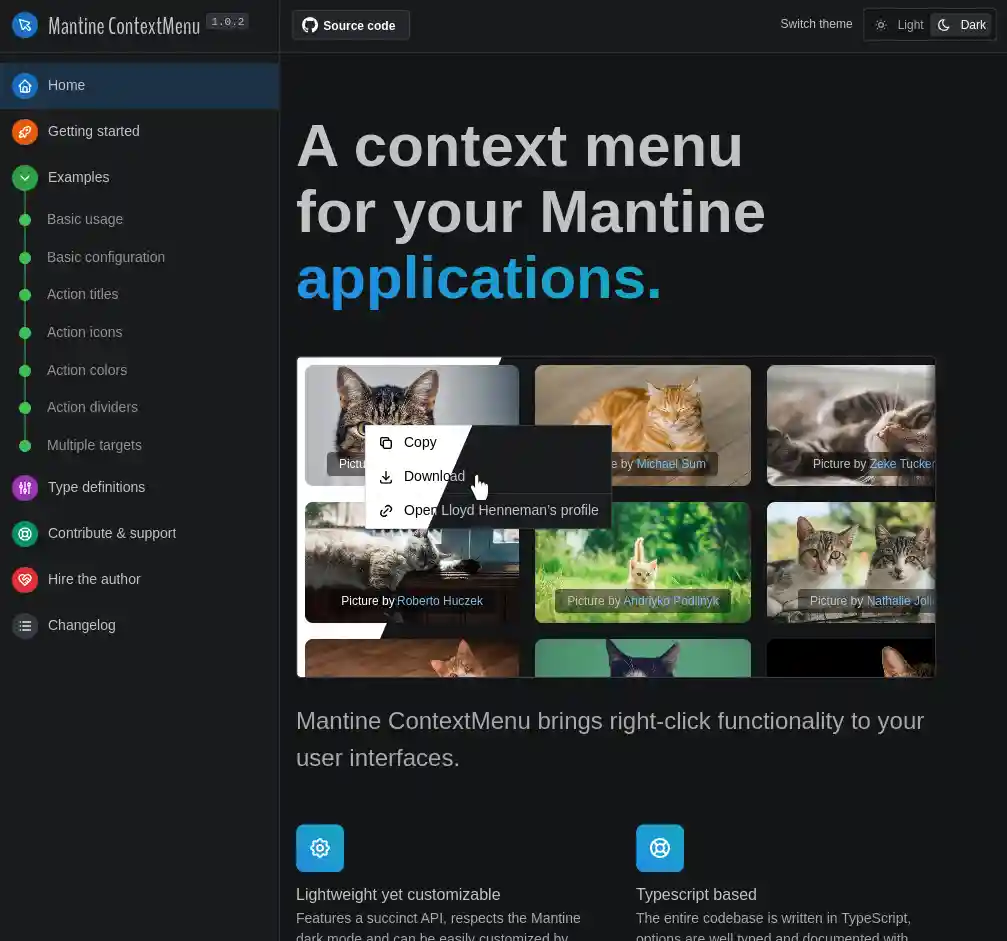Viewport: 1007px width, 941px height.
Task: Click the copy icon in the context menu
Action: pos(385,442)
